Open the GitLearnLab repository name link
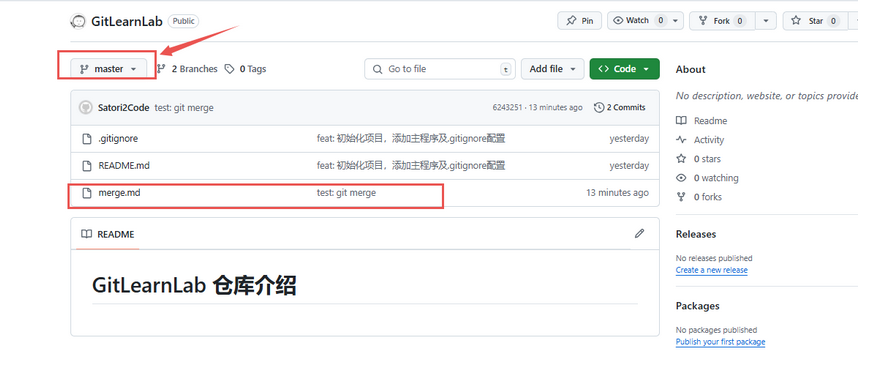The height and width of the screenshot is (371, 871). click(126, 21)
